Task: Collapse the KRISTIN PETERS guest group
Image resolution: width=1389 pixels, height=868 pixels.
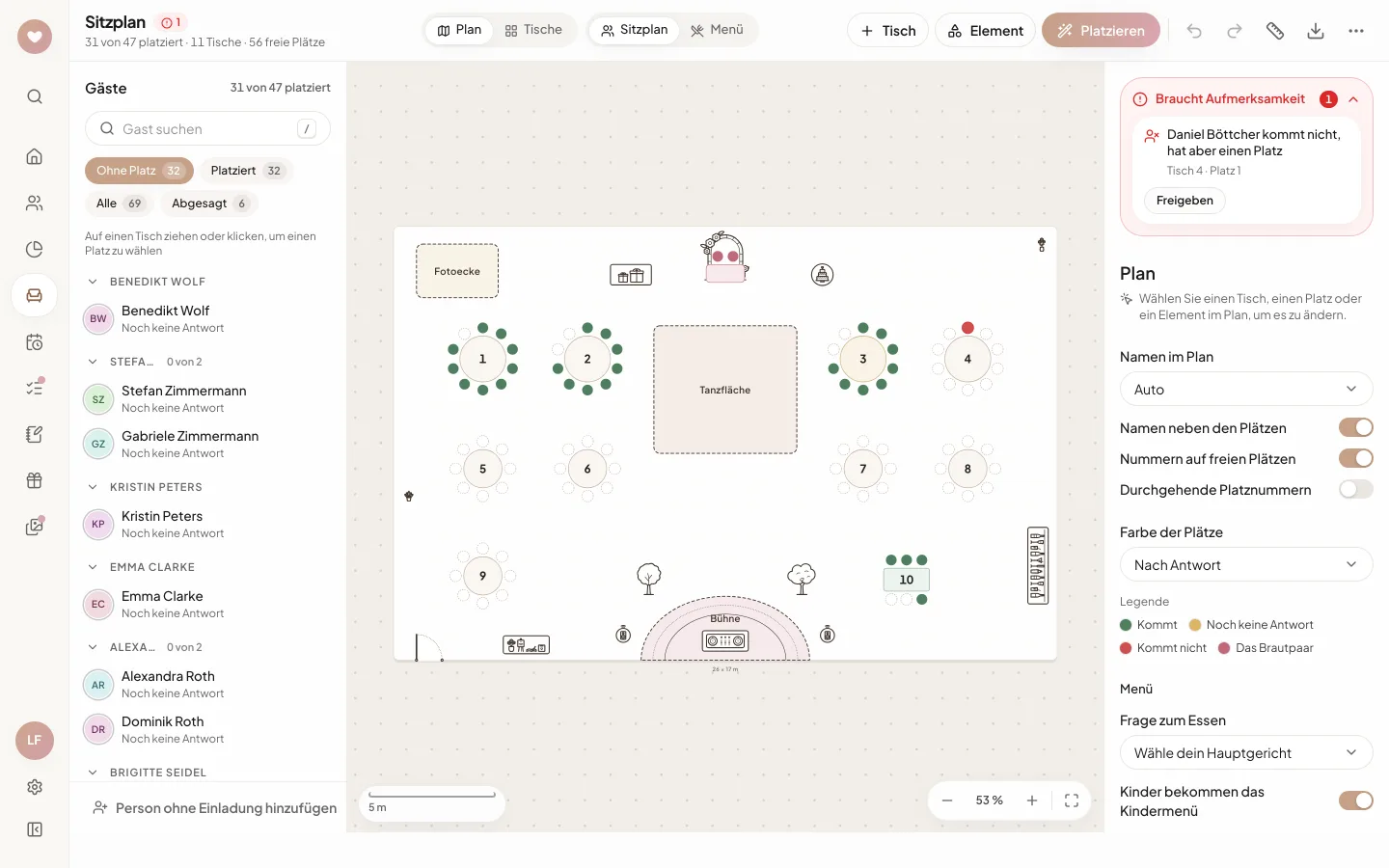Action: pyautogui.click(x=93, y=487)
